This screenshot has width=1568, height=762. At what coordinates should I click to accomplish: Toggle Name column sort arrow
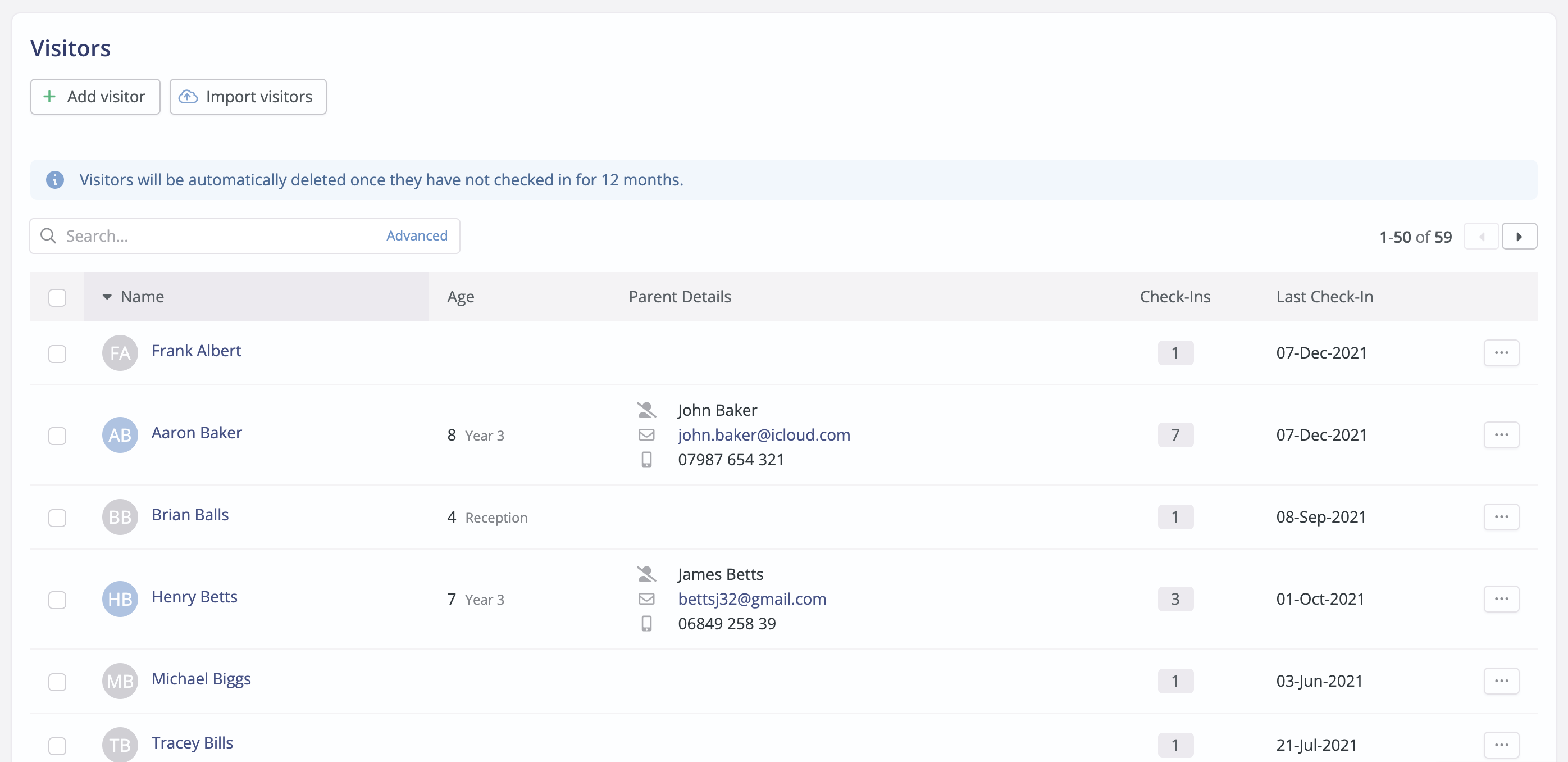[107, 297]
